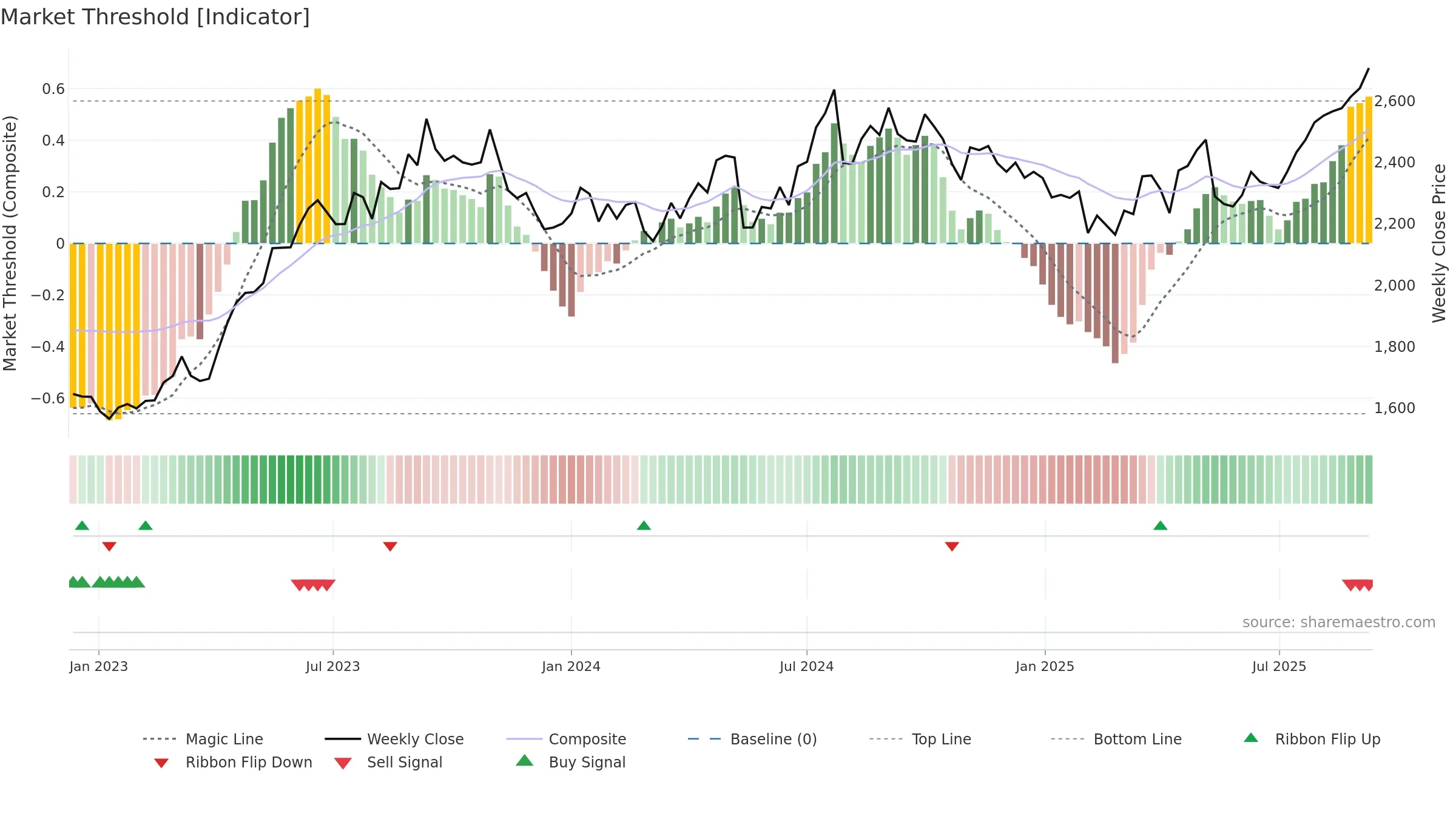Click the Ribbon Flip Down legend triangle icon
1456x819 pixels.
pyautogui.click(x=161, y=763)
